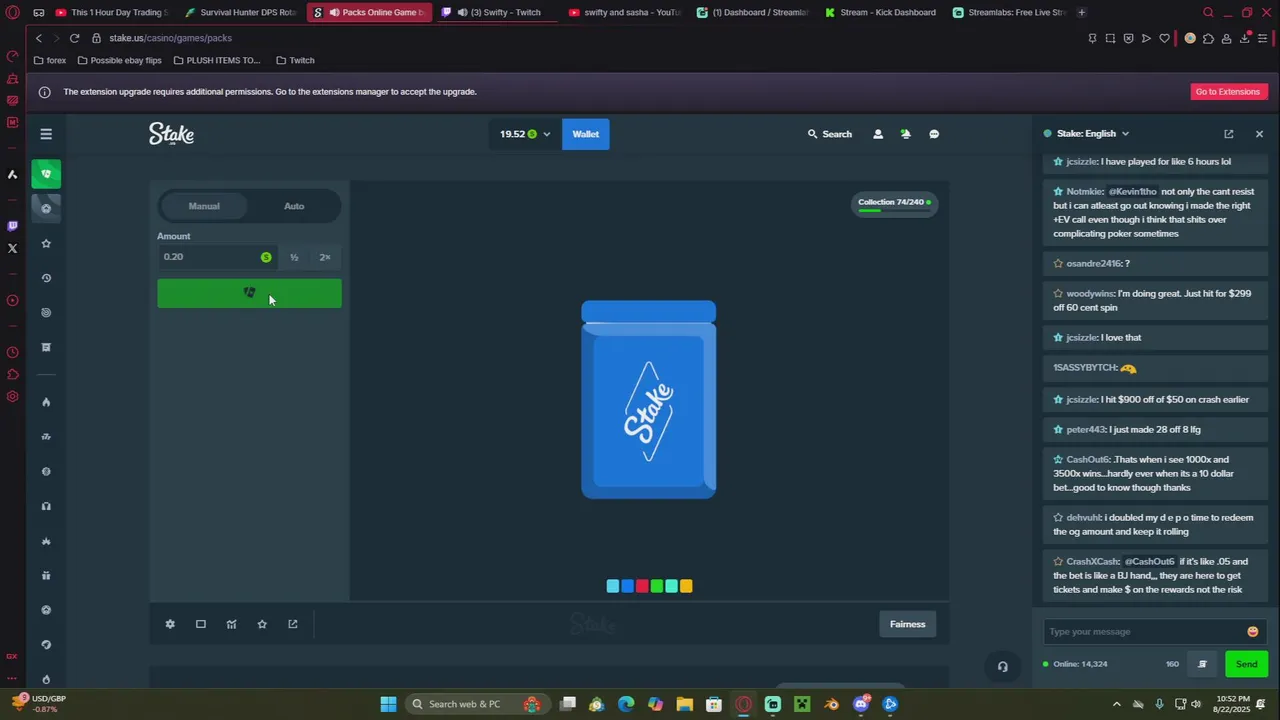The image size is (1280, 720).
Task: Open live stats chart icon
Action: (x=232, y=624)
